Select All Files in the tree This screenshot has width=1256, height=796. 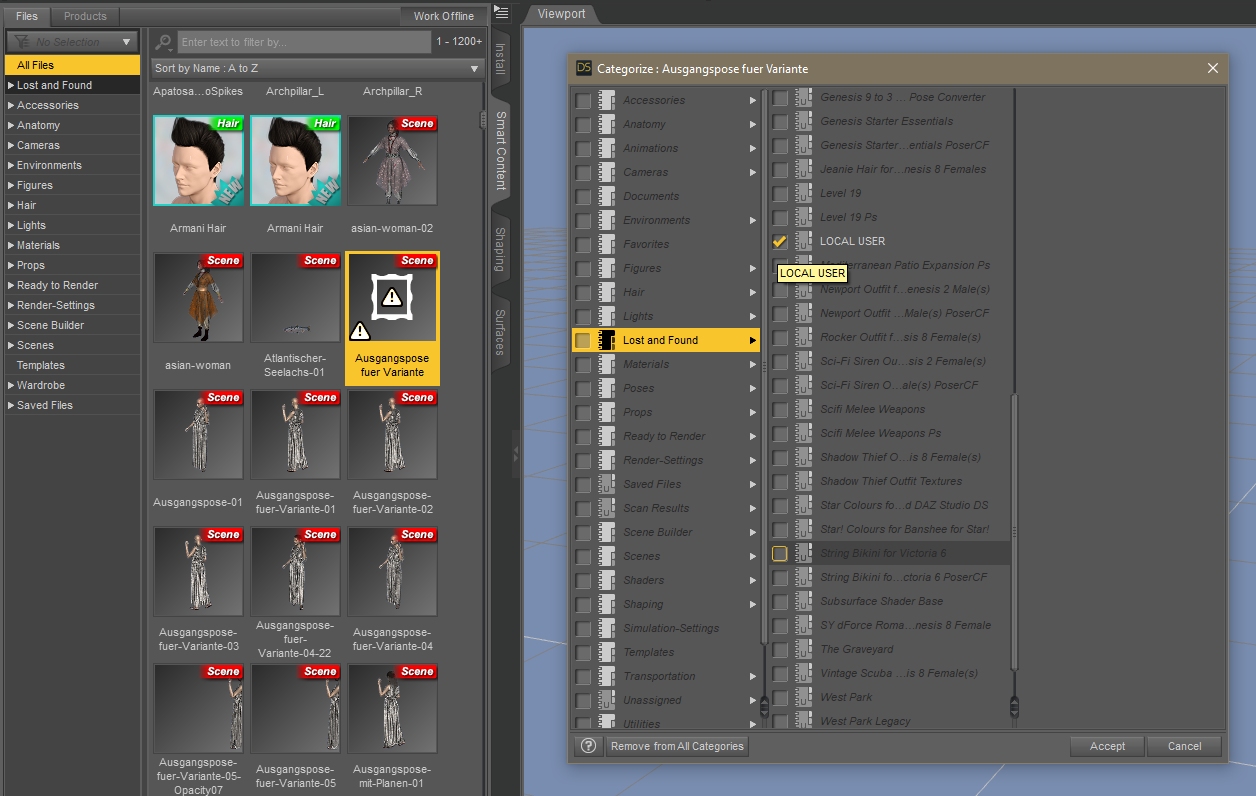(x=72, y=65)
